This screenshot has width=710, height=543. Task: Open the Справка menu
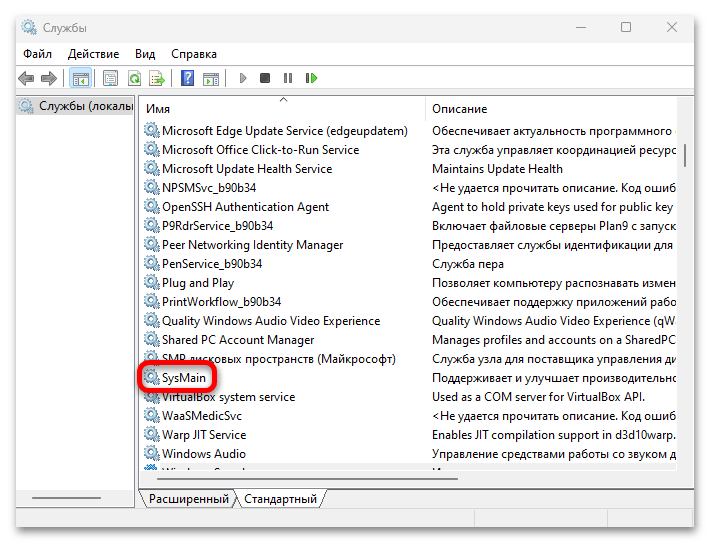coord(194,54)
